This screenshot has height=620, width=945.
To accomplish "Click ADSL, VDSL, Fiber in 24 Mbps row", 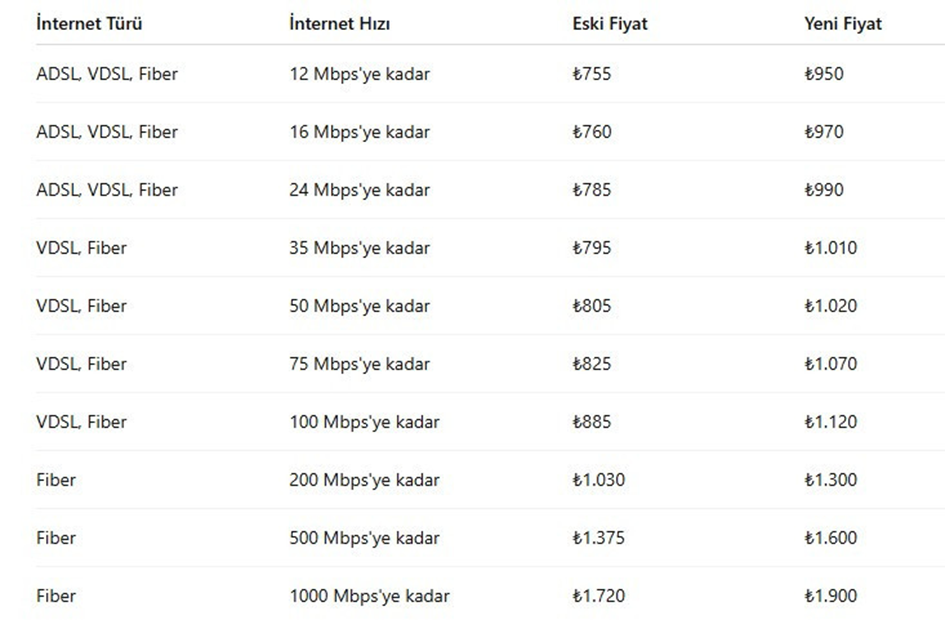I will point(107,190).
